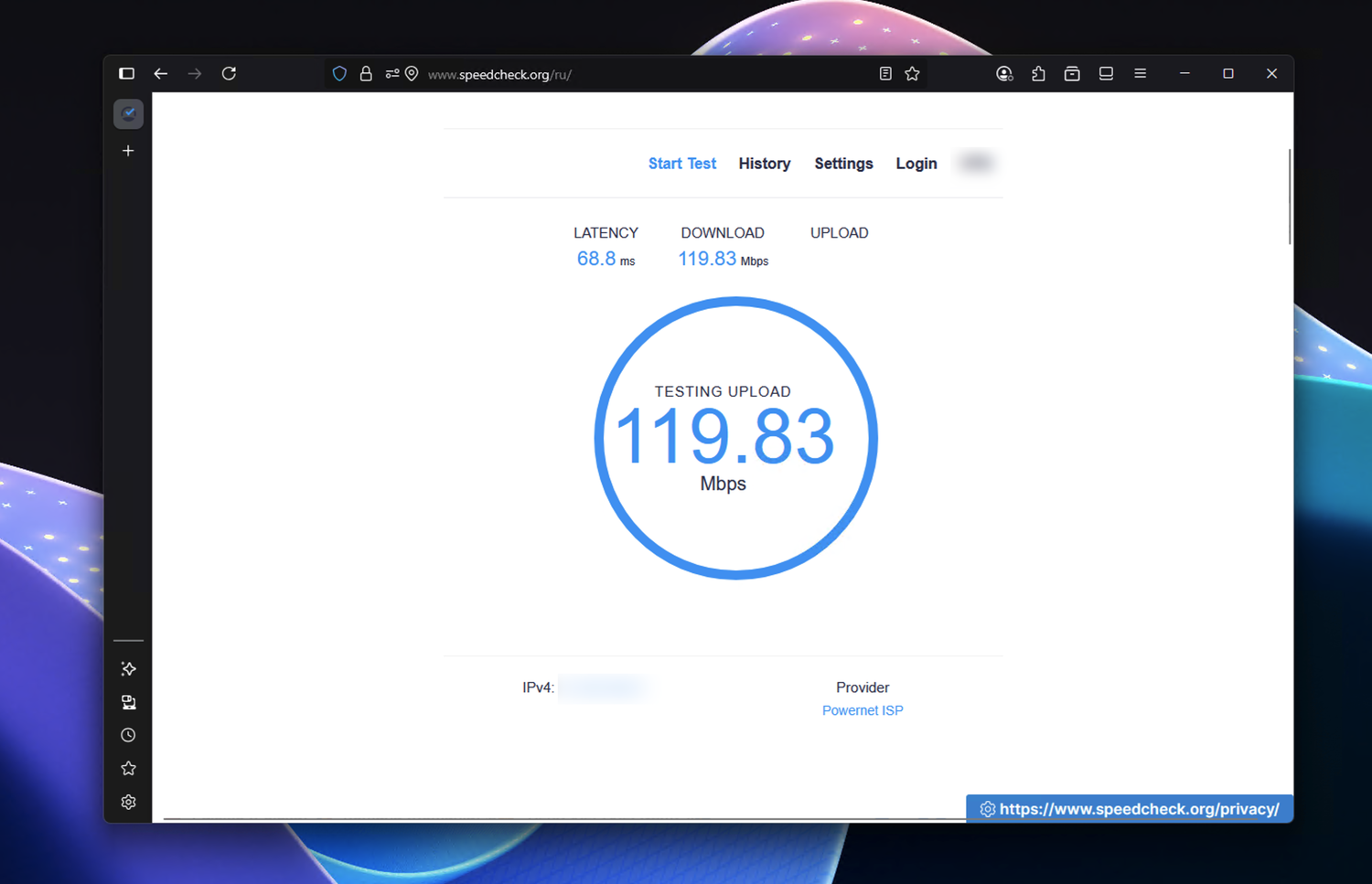The width and height of the screenshot is (1372, 884).
Task: Toggle the browser sidebar panel icon
Action: tap(127, 74)
